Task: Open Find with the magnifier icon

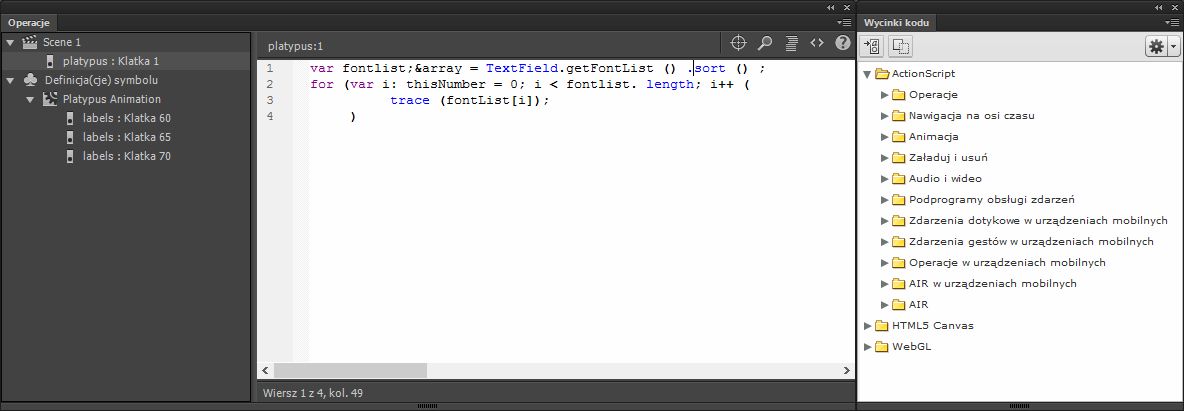Action: [765, 43]
